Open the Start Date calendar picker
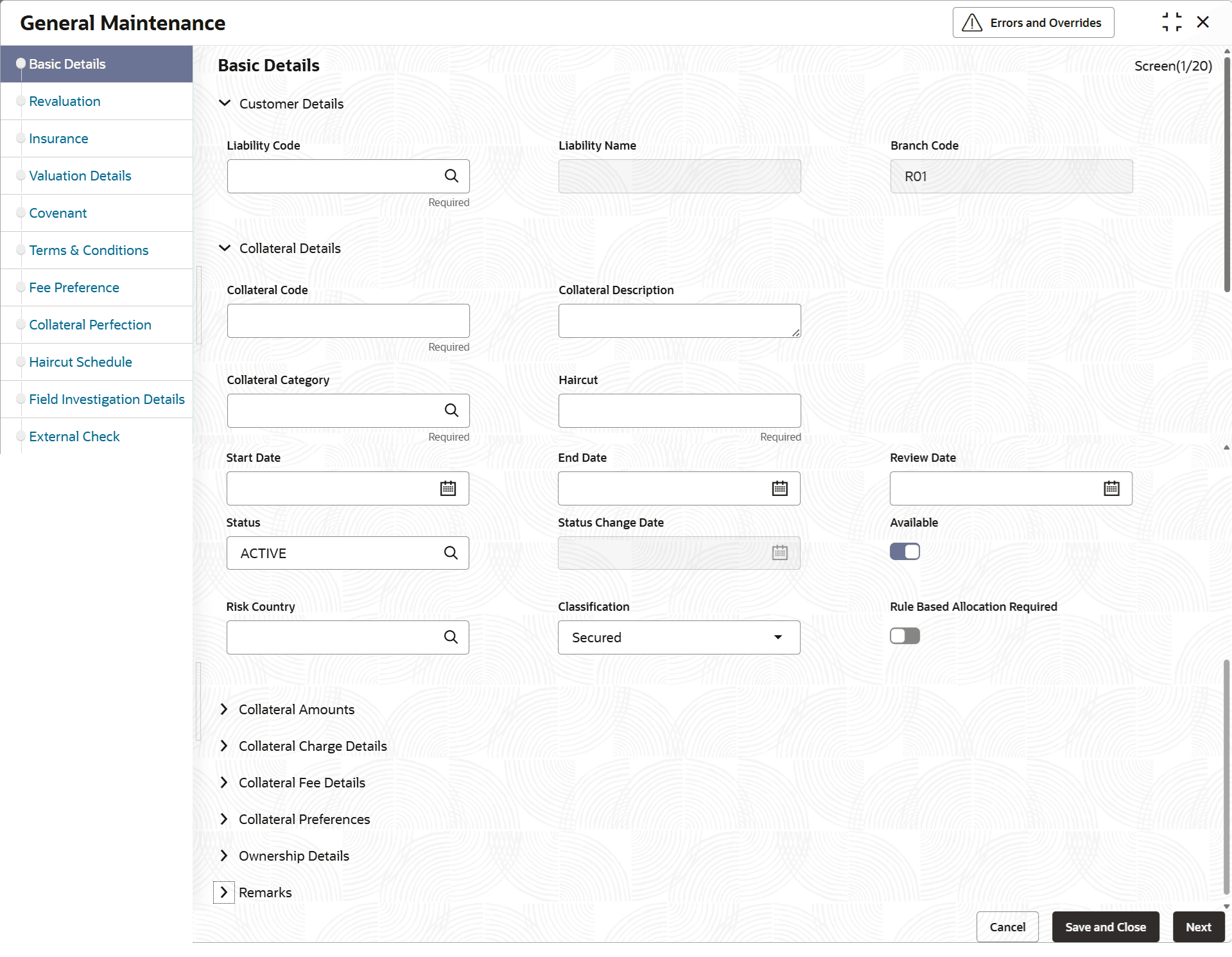The image size is (1232, 957). 448,489
